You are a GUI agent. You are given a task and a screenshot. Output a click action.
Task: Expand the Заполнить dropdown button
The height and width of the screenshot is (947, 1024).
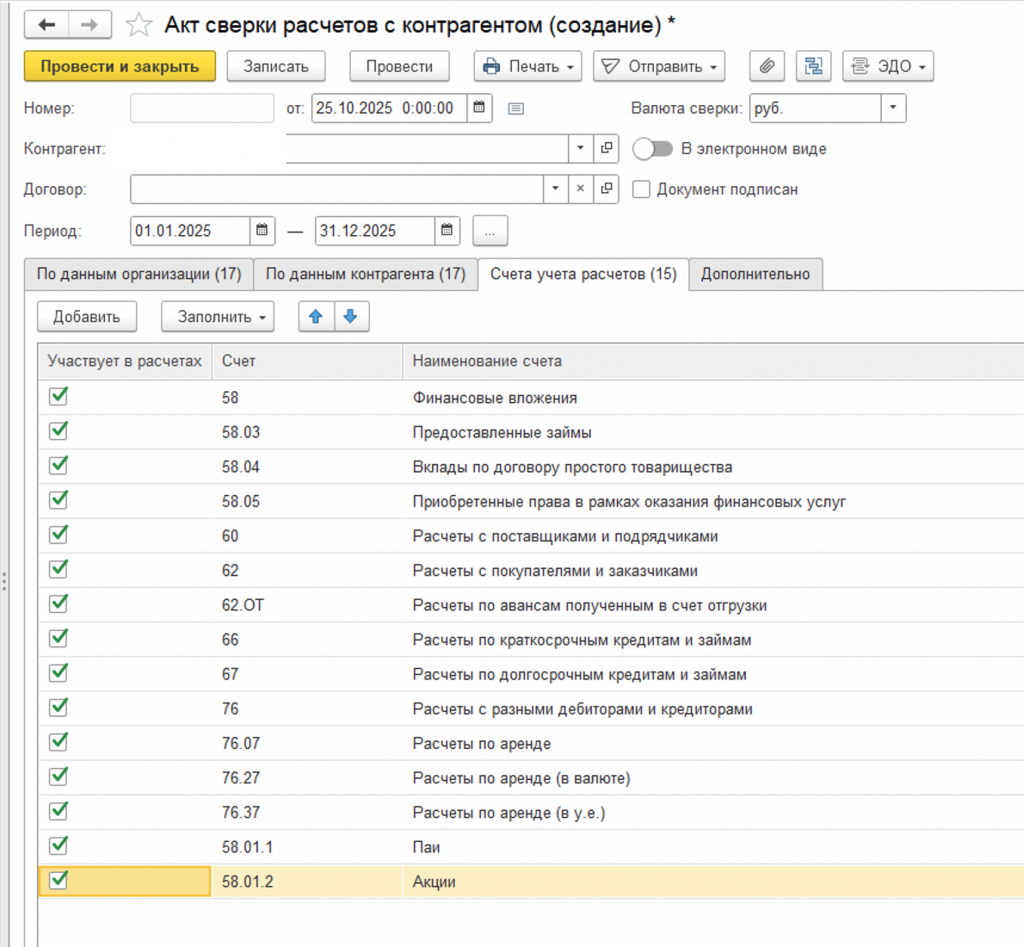point(217,317)
